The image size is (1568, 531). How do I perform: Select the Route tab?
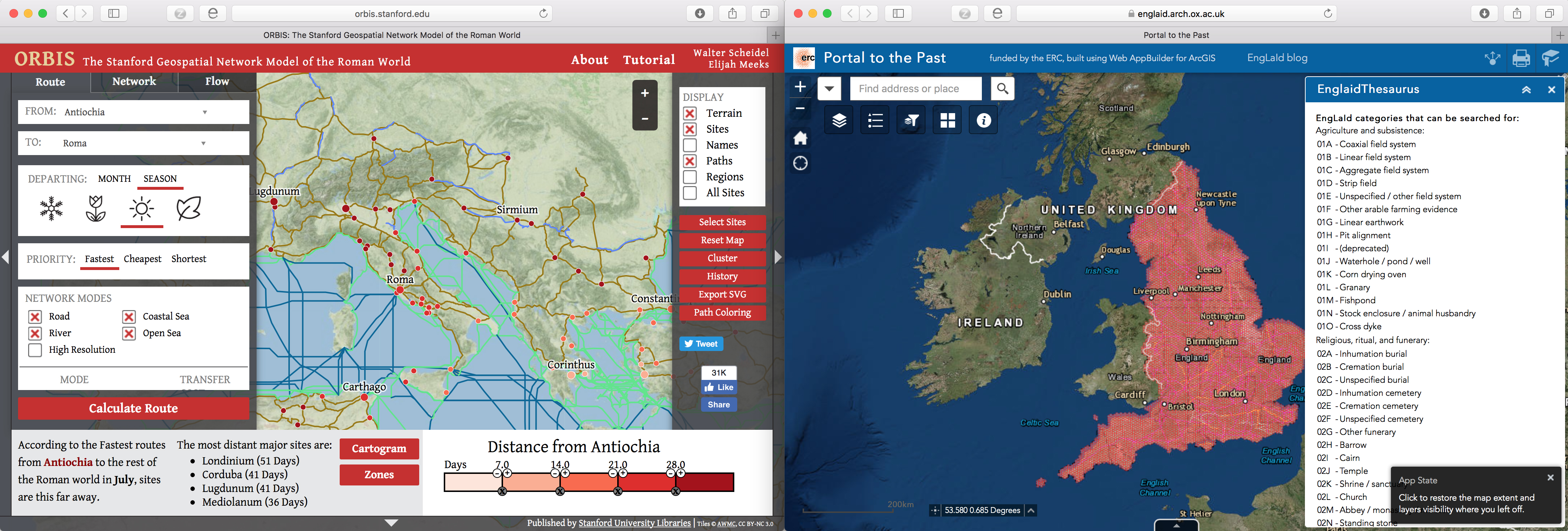[51, 82]
